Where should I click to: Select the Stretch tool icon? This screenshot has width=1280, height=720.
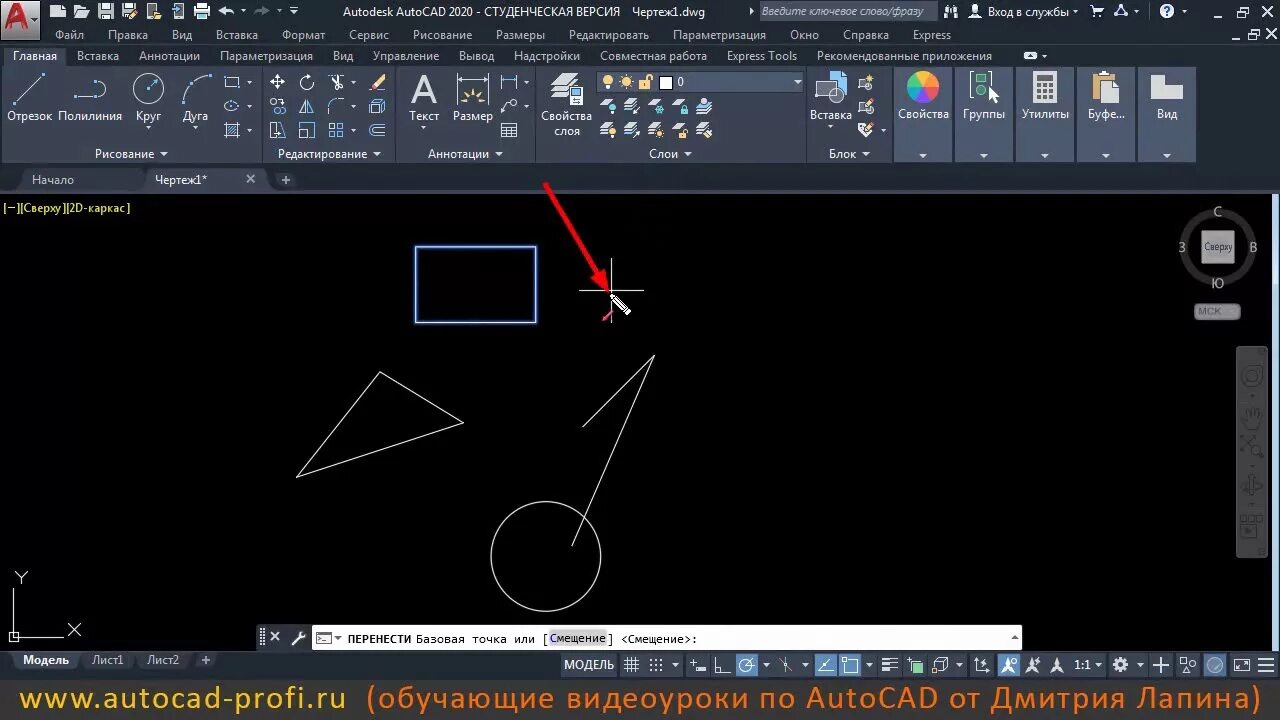tap(278, 130)
